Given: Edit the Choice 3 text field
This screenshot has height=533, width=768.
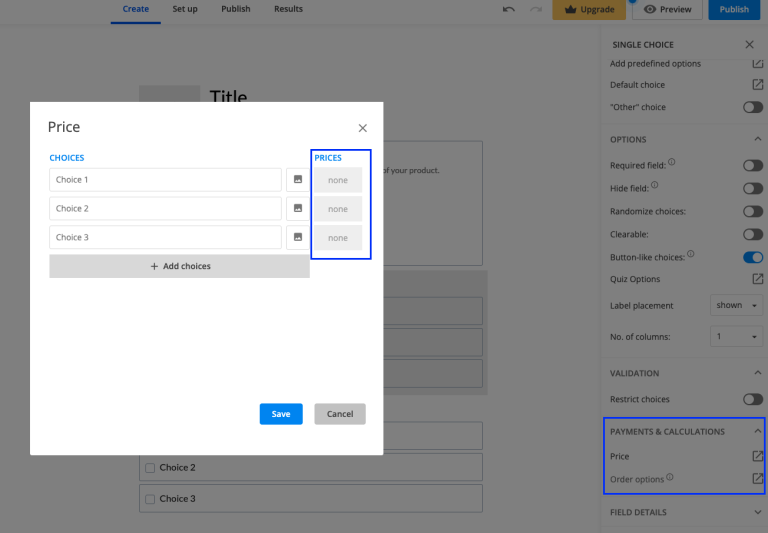Looking at the screenshot, I should click(x=166, y=238).
